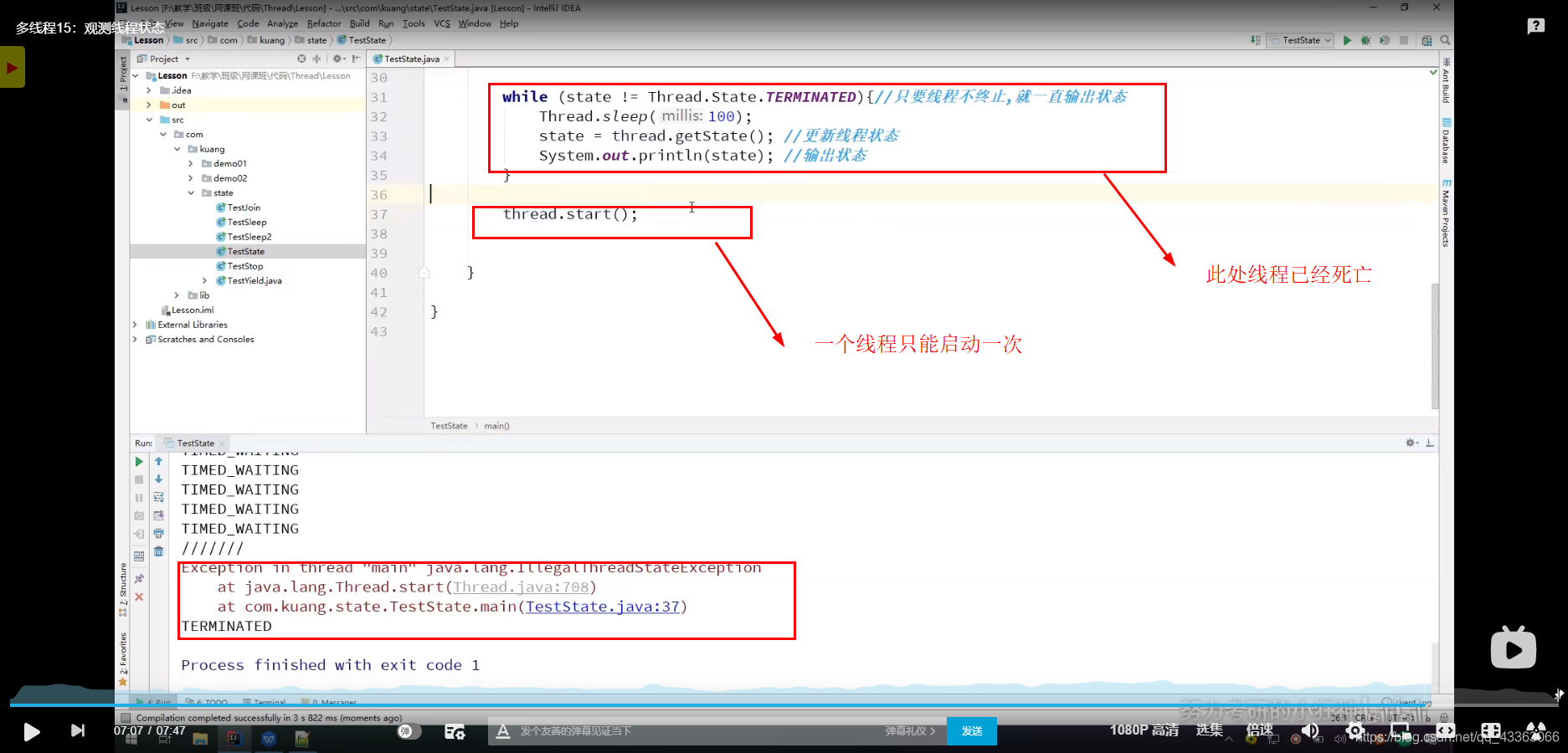Expand the demo02 package
The image size is (1568, 753).
(x=191, y=178)
